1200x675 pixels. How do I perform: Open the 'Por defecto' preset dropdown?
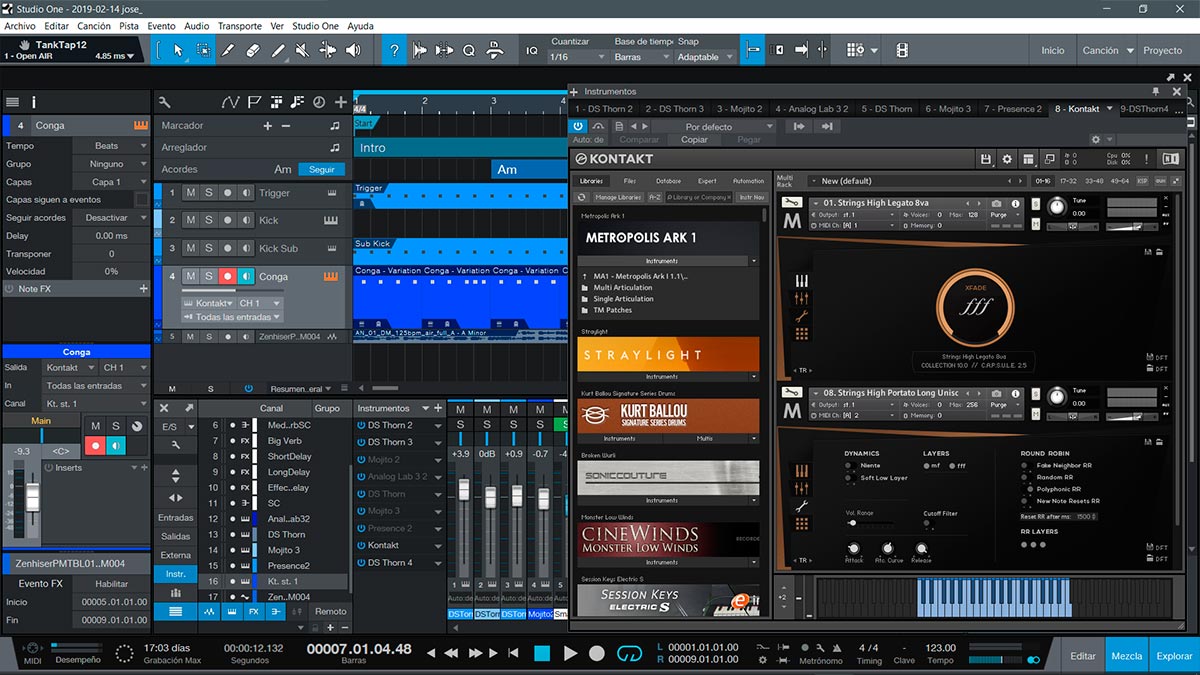(715, 127)
